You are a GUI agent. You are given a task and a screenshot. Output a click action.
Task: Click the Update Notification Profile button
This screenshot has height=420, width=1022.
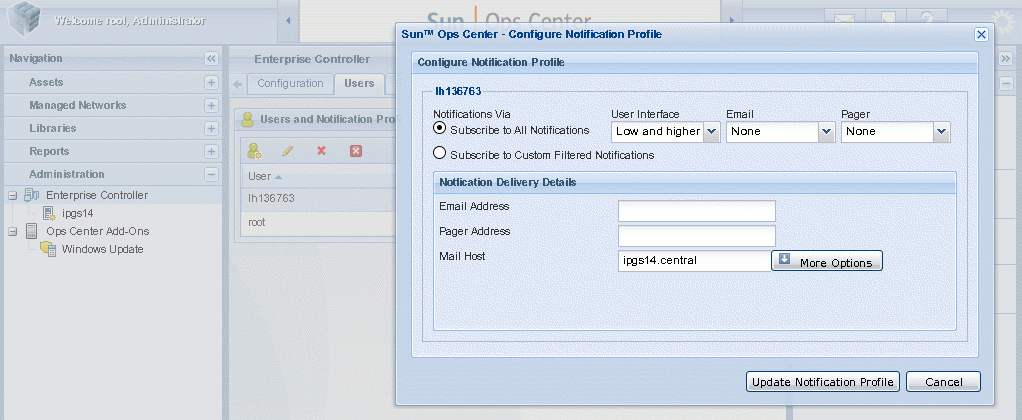(x=823, y=382)
